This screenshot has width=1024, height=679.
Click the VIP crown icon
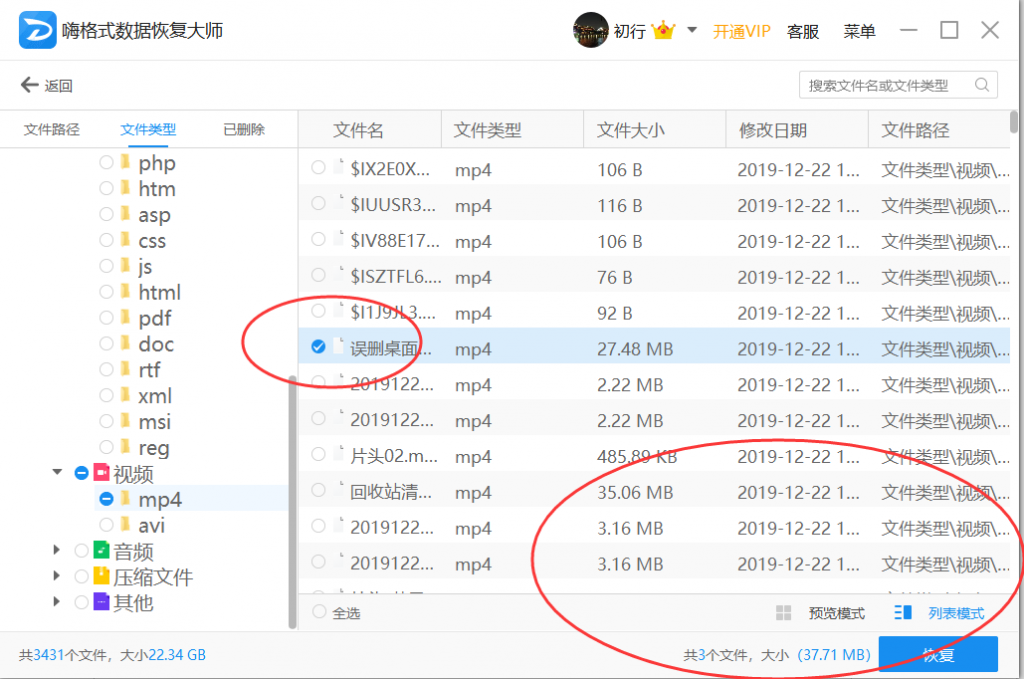click(663, 30)
